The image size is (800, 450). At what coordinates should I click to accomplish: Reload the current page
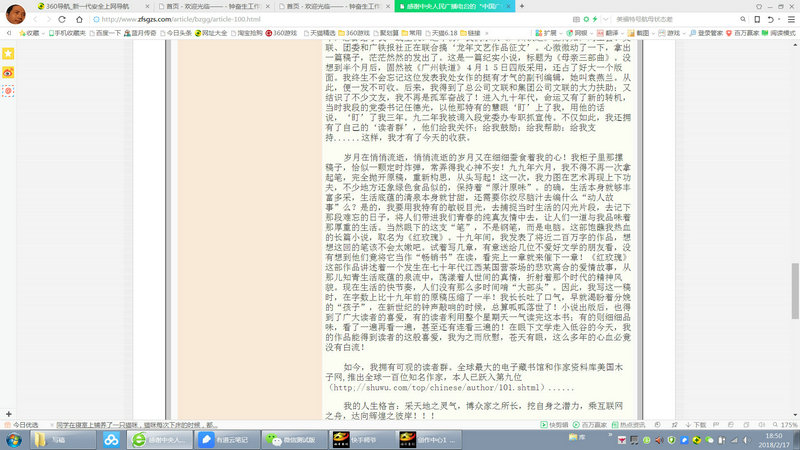tap(62, 19)
